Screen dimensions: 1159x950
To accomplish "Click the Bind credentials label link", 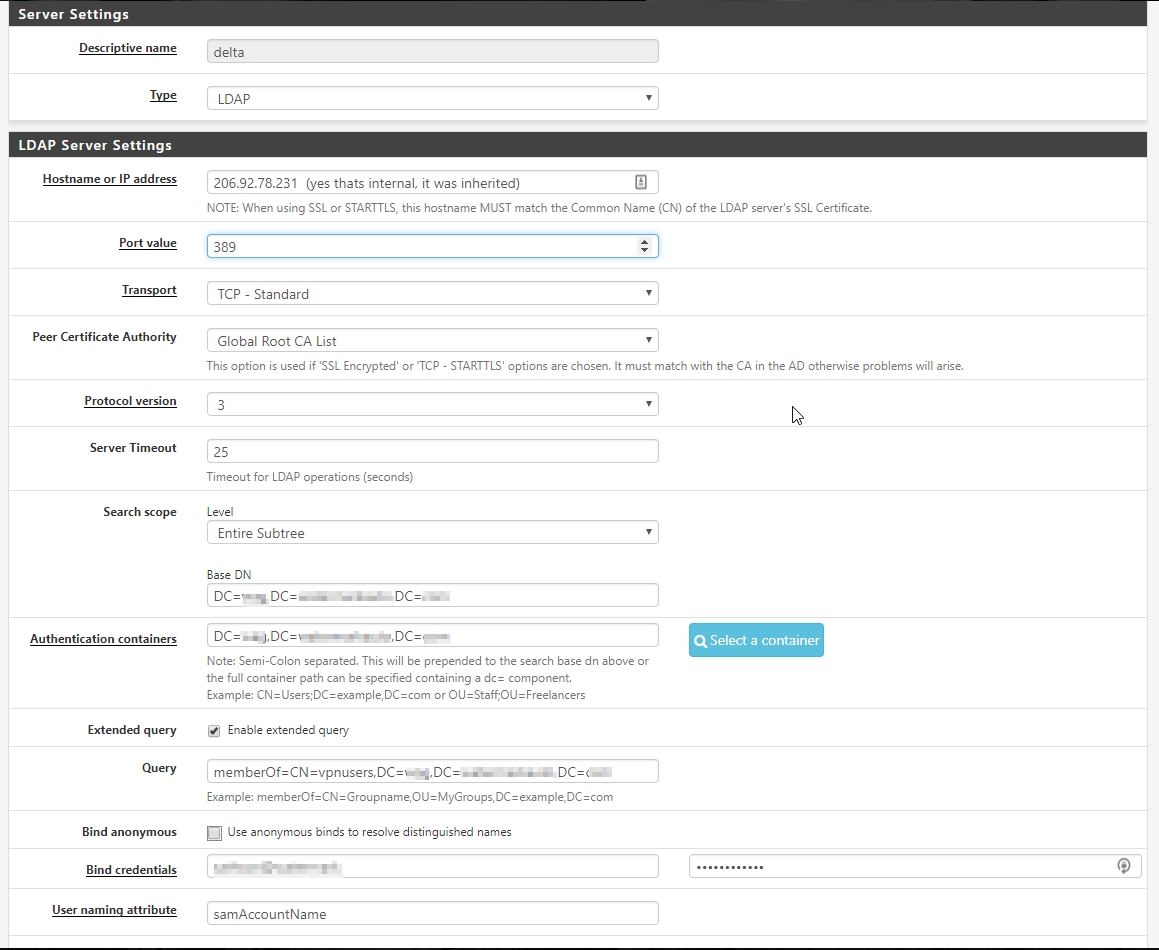I will [131, 870].
